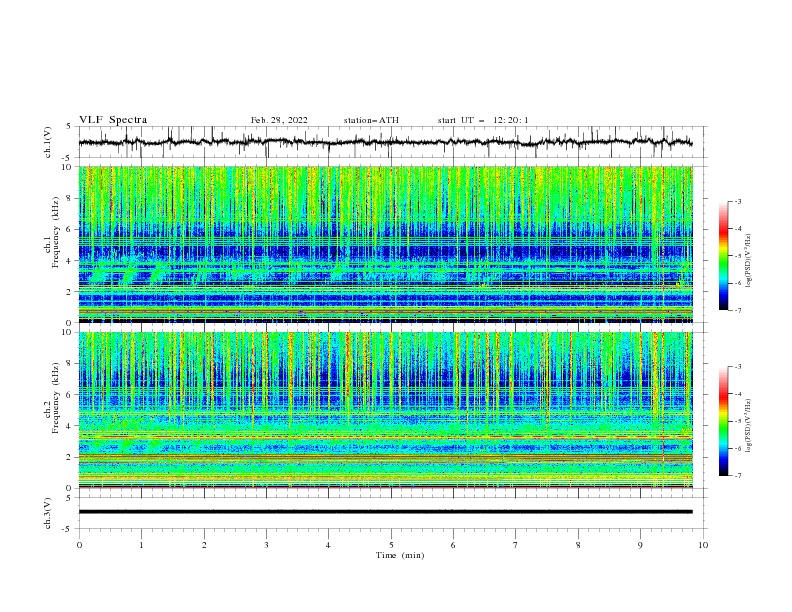The height and width of the screenshot is (612, 792).
Task: Click the time axis tick label '10'
Action: point(703,545)
